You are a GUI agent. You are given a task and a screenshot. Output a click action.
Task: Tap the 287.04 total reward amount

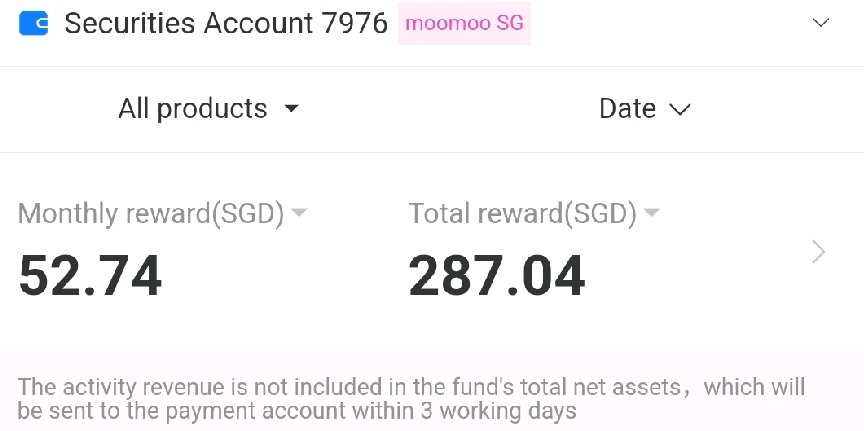tap(496, 276)
